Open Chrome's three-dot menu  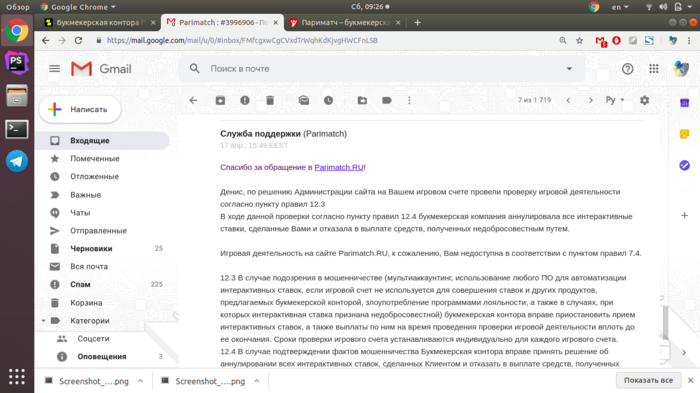click(689, 40)
